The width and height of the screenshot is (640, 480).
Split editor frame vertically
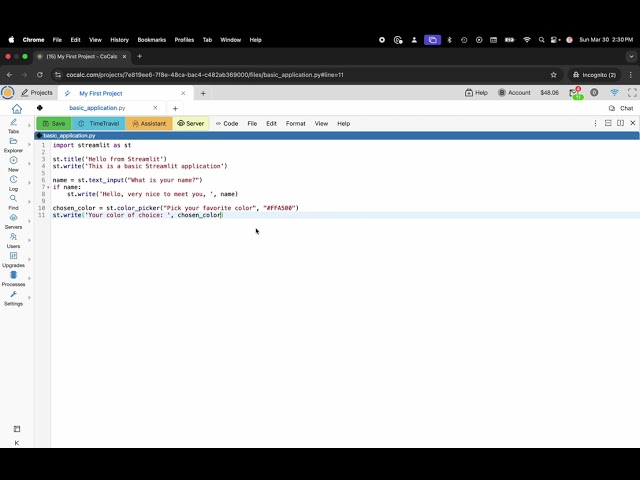620,123
